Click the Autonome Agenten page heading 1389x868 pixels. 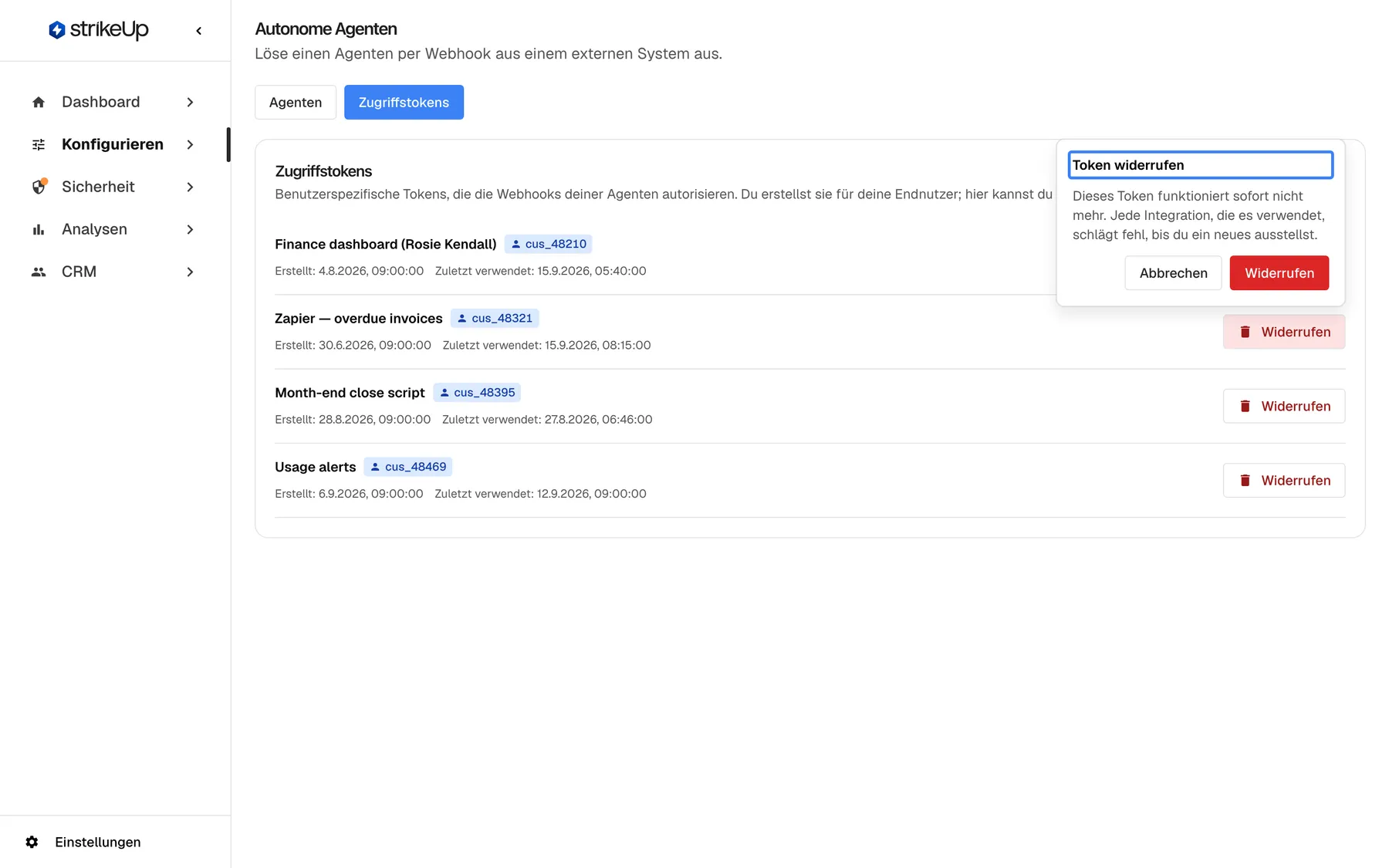click(326, 29)
